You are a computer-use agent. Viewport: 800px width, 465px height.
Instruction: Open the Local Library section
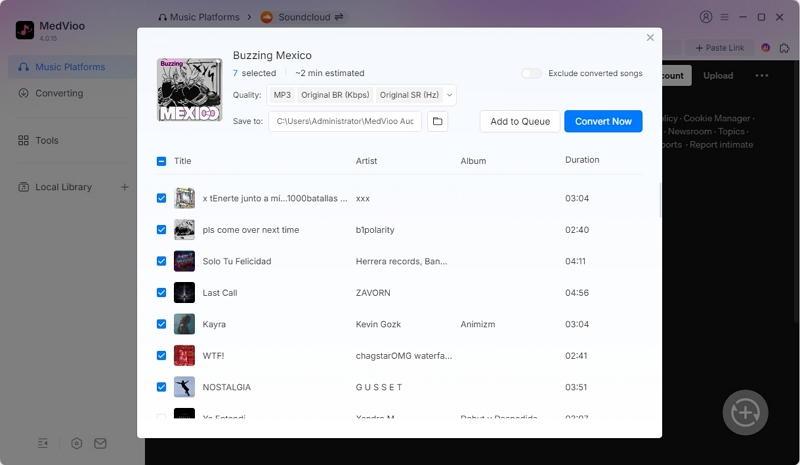pyautogui.click(x=63, y=187)
